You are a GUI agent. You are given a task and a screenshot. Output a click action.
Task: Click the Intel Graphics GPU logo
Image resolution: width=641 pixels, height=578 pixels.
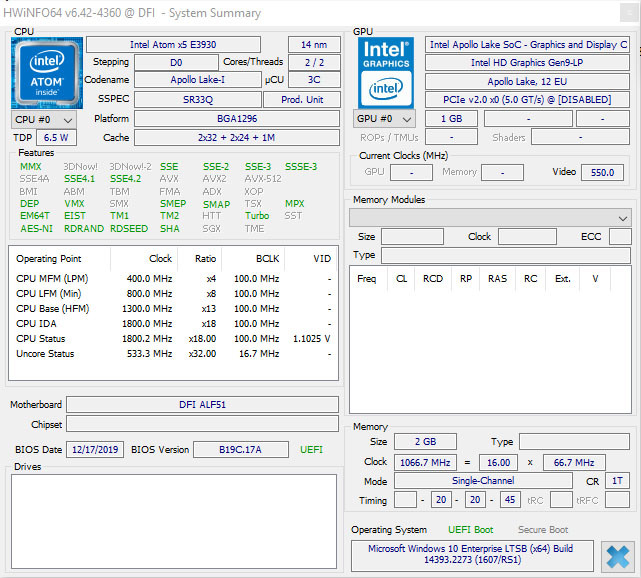coord(384,71)
